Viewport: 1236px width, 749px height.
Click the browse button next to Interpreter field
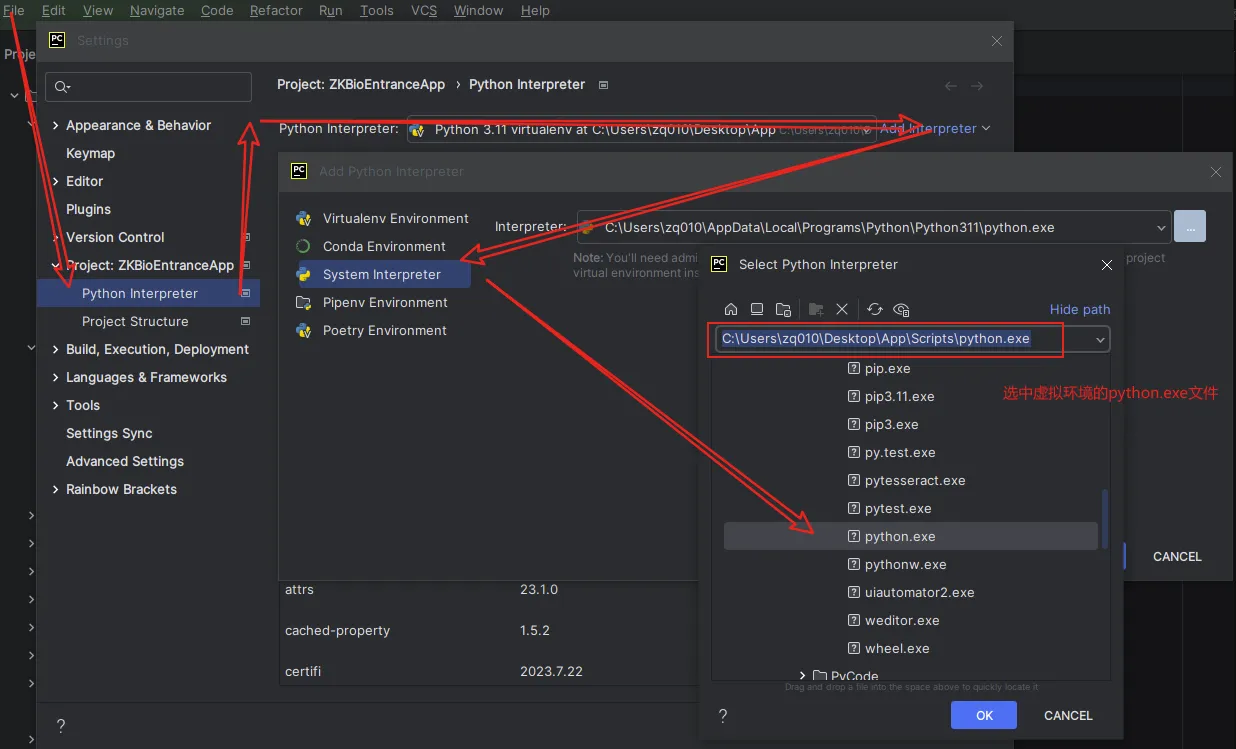pos(1189,227)
